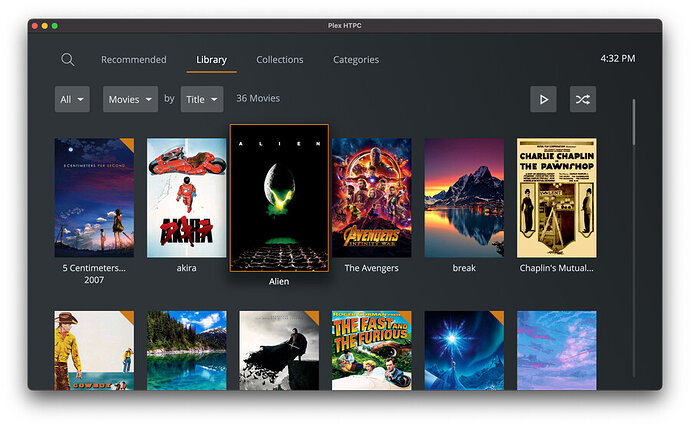Click the break title caption
The image size is (690, 426).
[x=464, y=268]
